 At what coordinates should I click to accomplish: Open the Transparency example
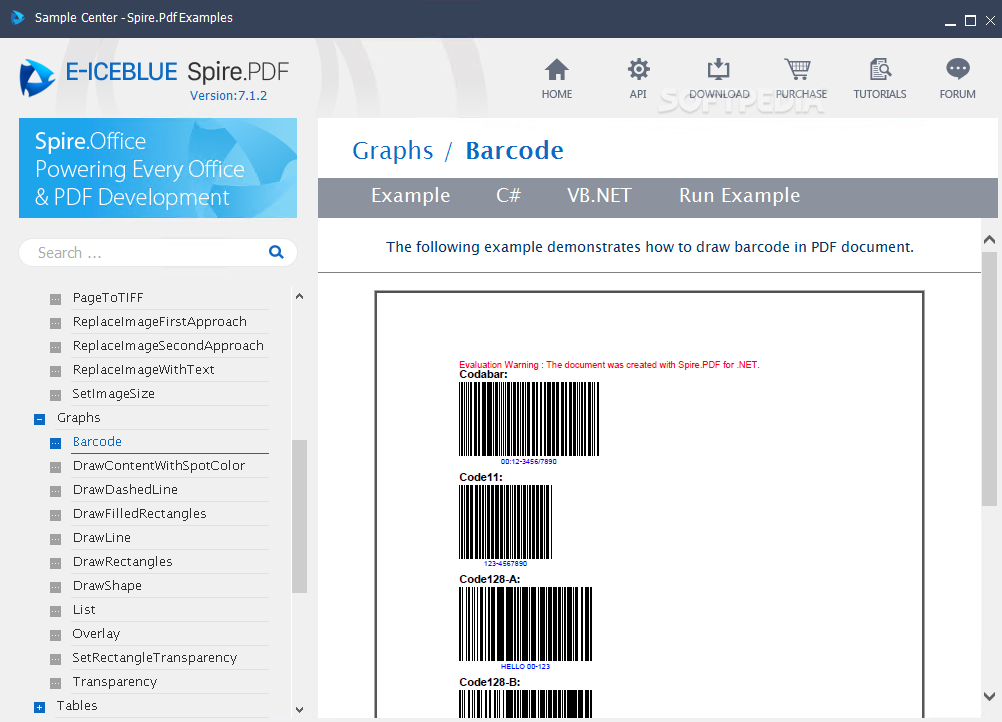pos(114,682)
